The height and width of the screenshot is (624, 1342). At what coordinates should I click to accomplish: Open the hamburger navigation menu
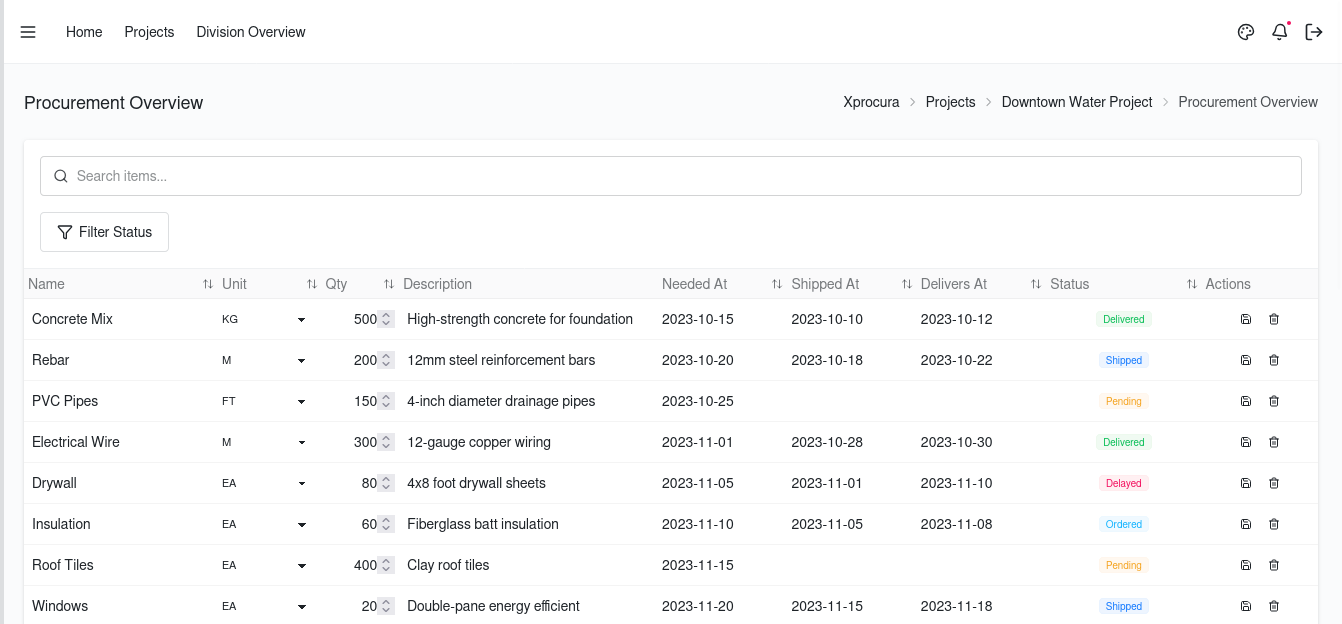pyautogui.click(x=28, y=32)
